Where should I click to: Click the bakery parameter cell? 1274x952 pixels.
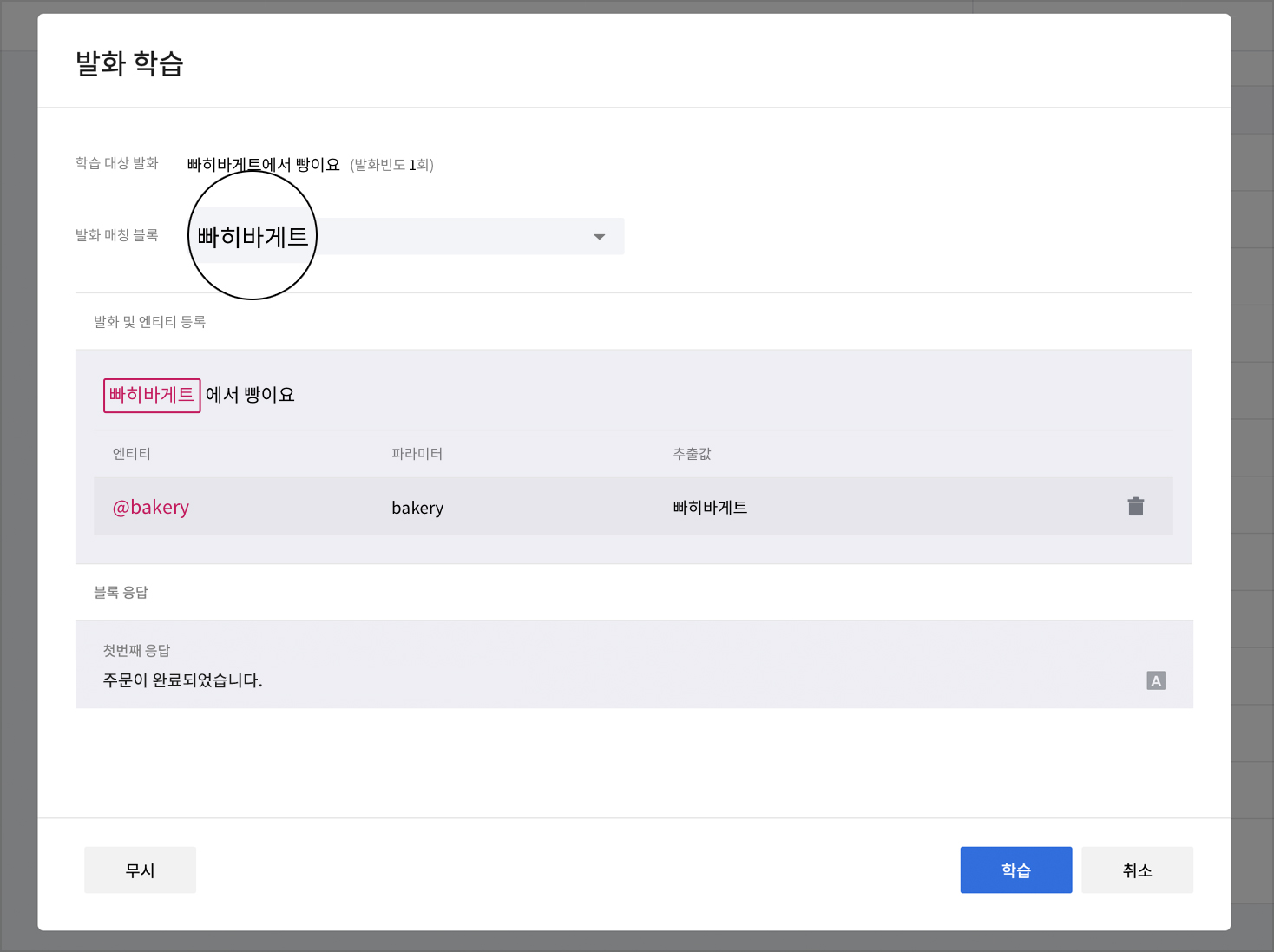coord(417,508)
